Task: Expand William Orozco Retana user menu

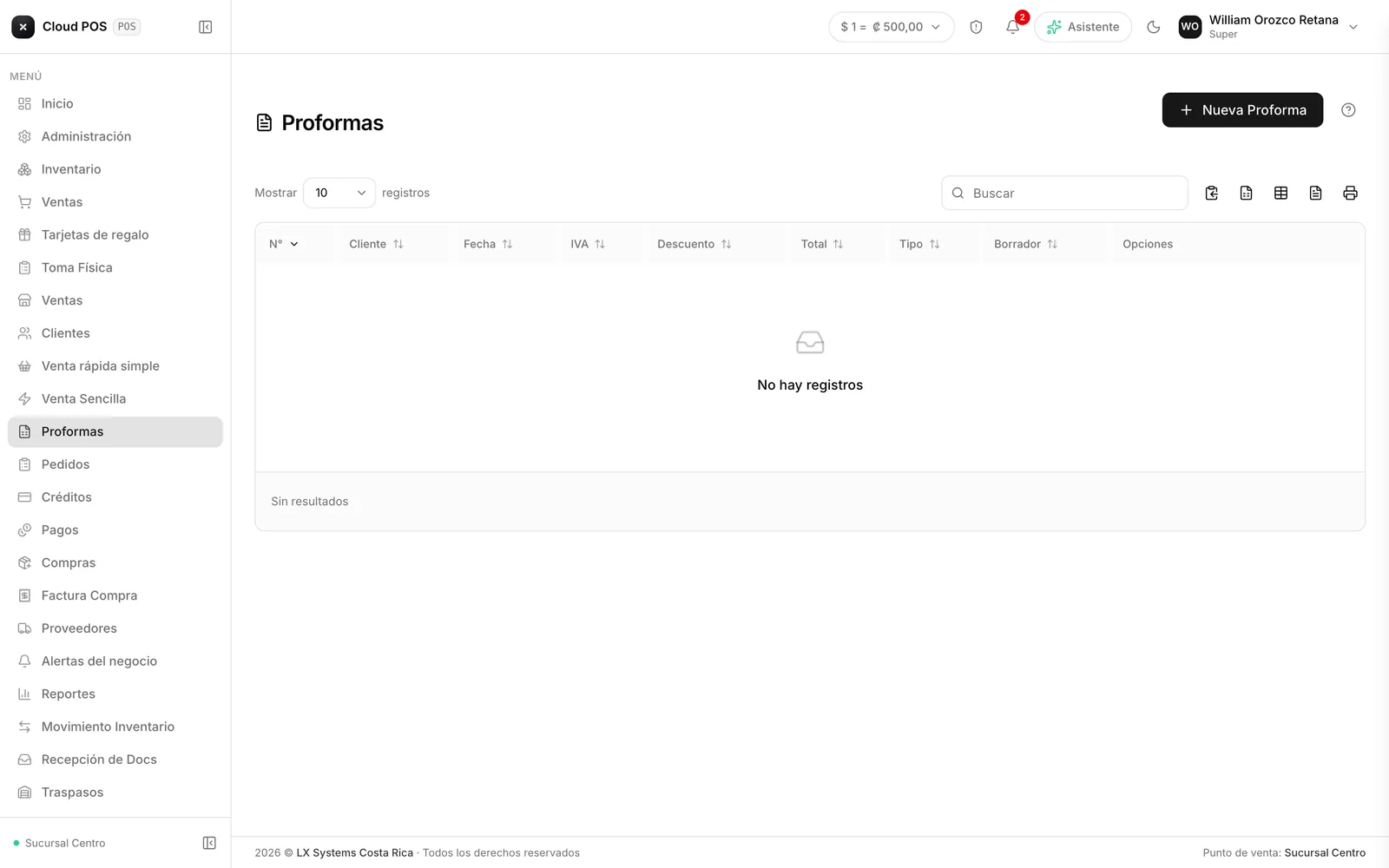Action: [1268, 27]
